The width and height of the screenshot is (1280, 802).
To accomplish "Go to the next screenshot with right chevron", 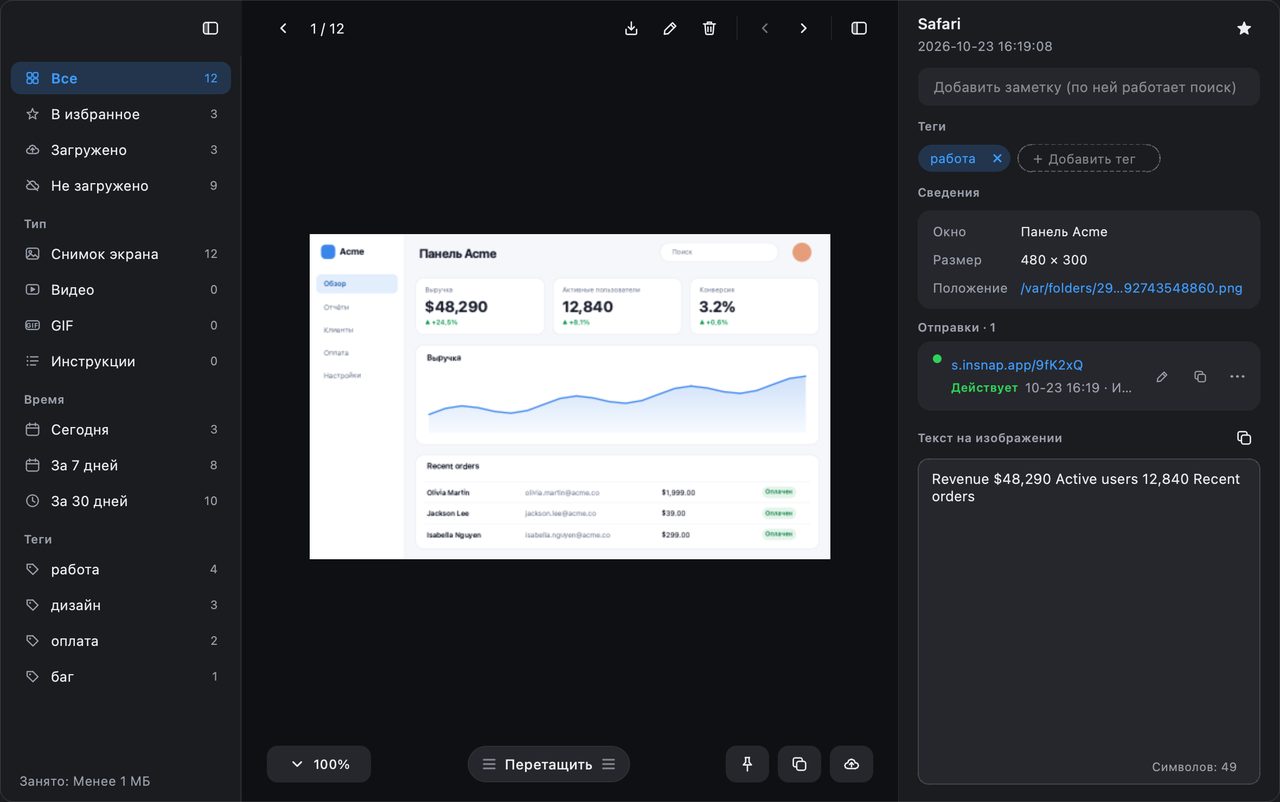I will click(803, 28).
